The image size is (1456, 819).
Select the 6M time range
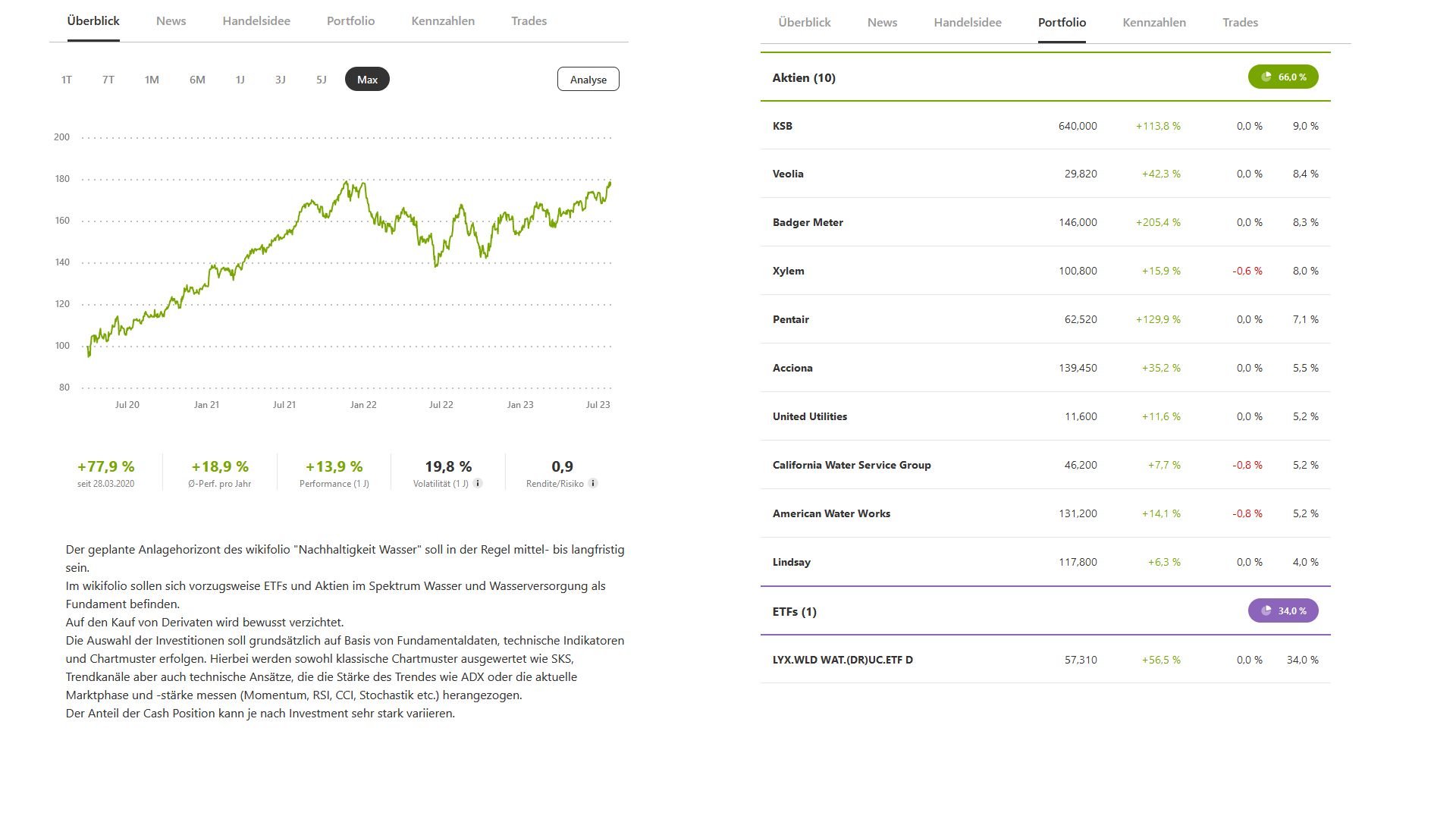(x=197, y=80)
